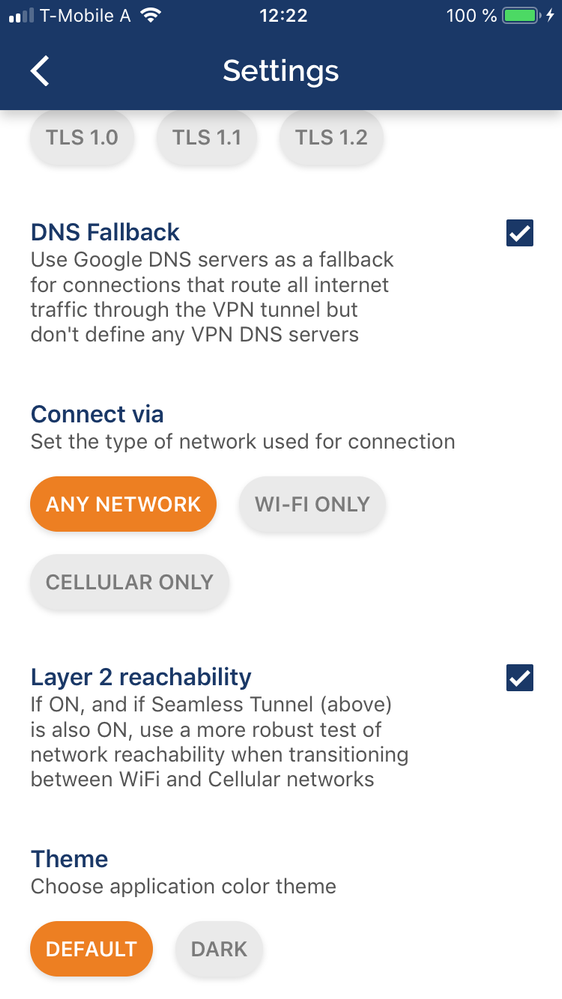Select TLS 1.2 option
562x999 pixels.
(x=331, y=138)
